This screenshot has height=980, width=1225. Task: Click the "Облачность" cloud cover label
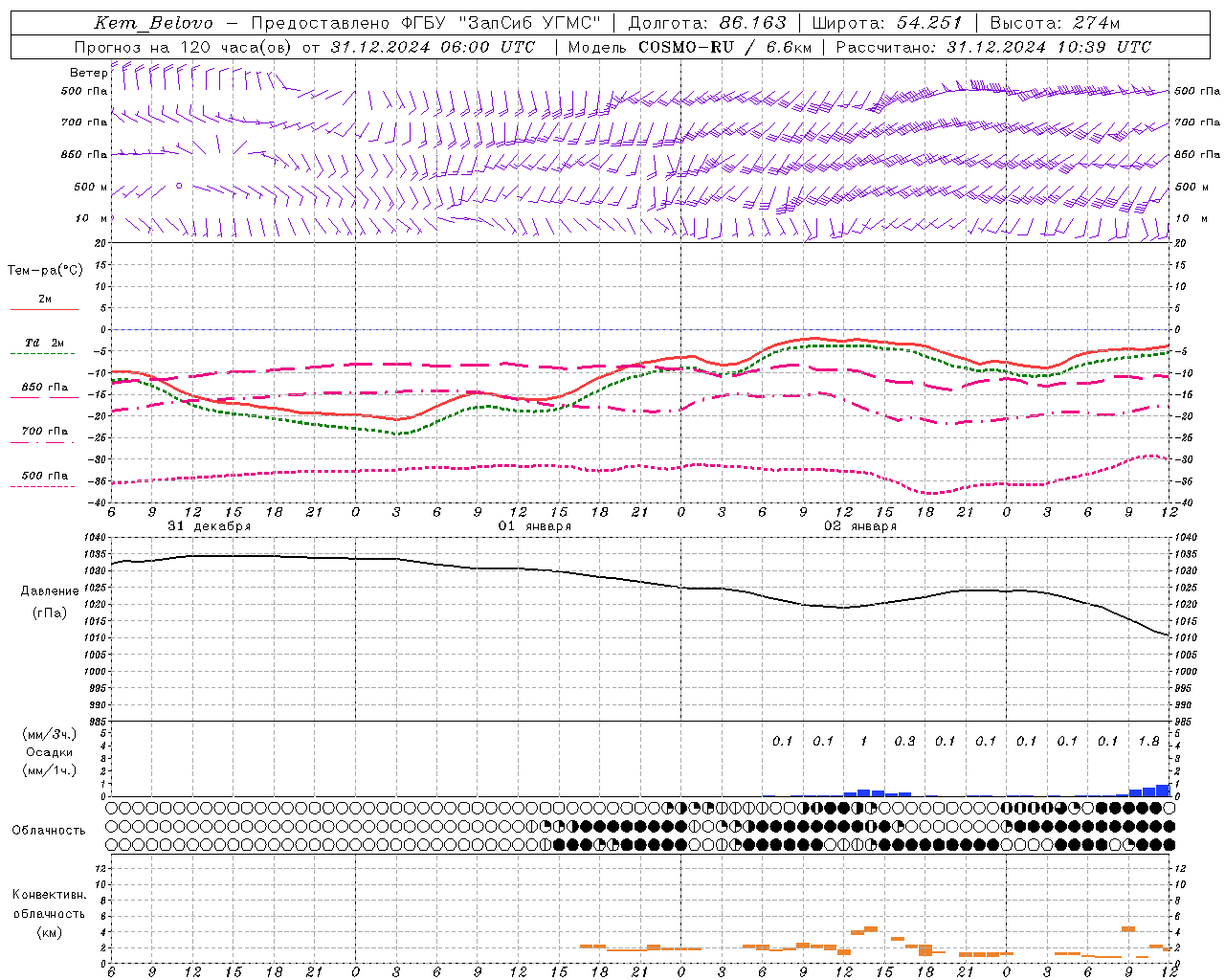49,830
